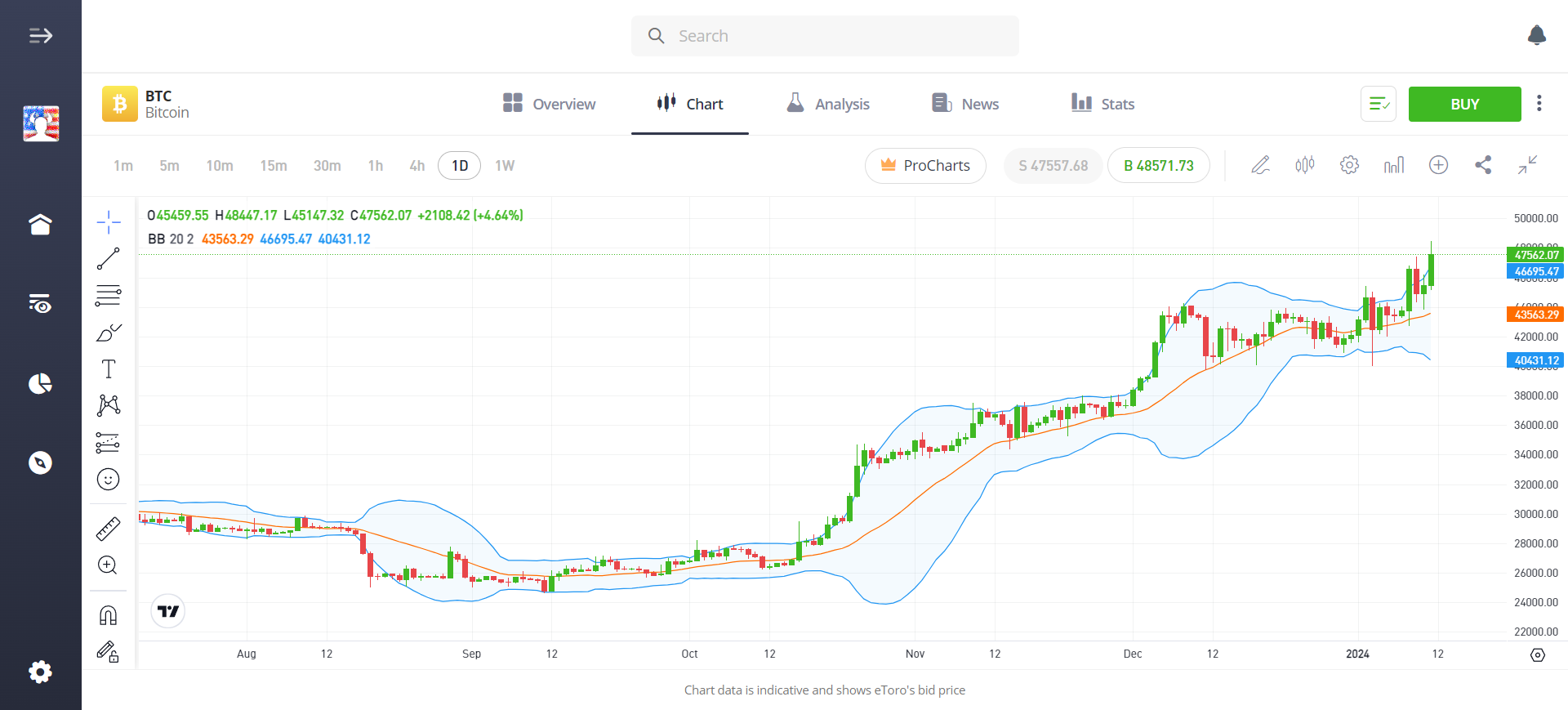
Task: Select the 1W timeframe
Action: pos(505,166)
